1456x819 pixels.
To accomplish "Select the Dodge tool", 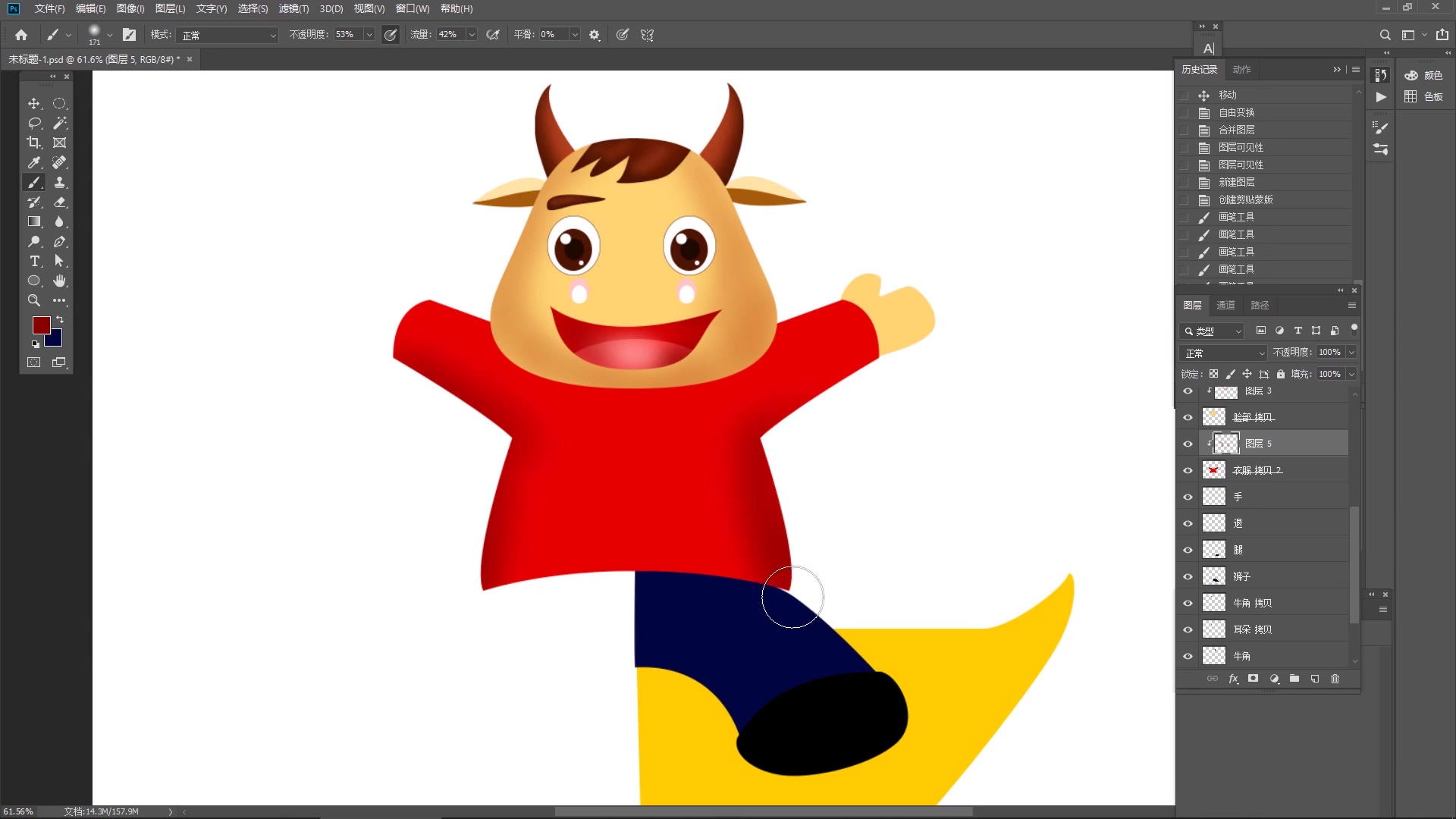I will click(x=34, y=241).
